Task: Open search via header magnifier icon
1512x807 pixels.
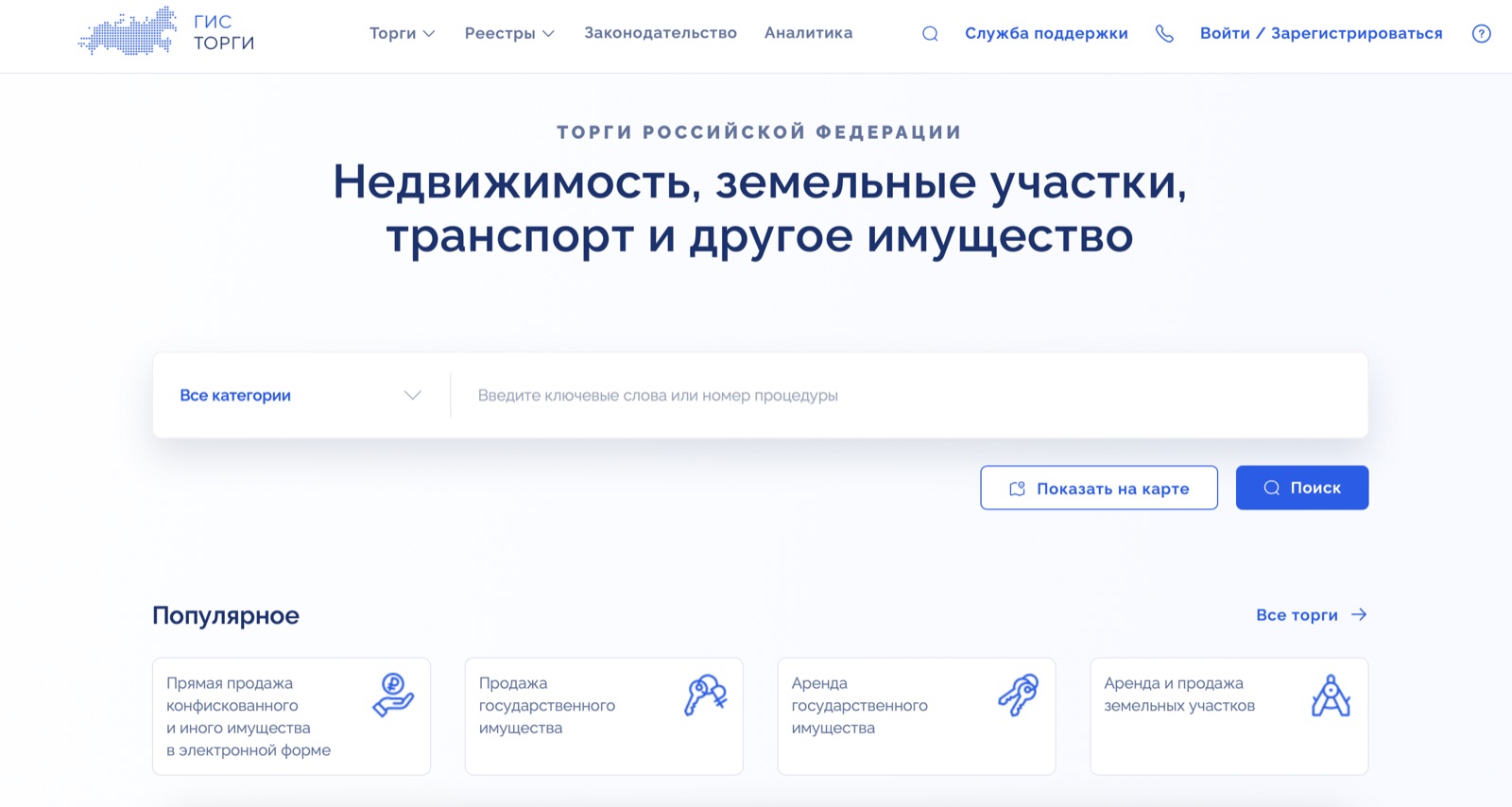Action: click(930, 34)
